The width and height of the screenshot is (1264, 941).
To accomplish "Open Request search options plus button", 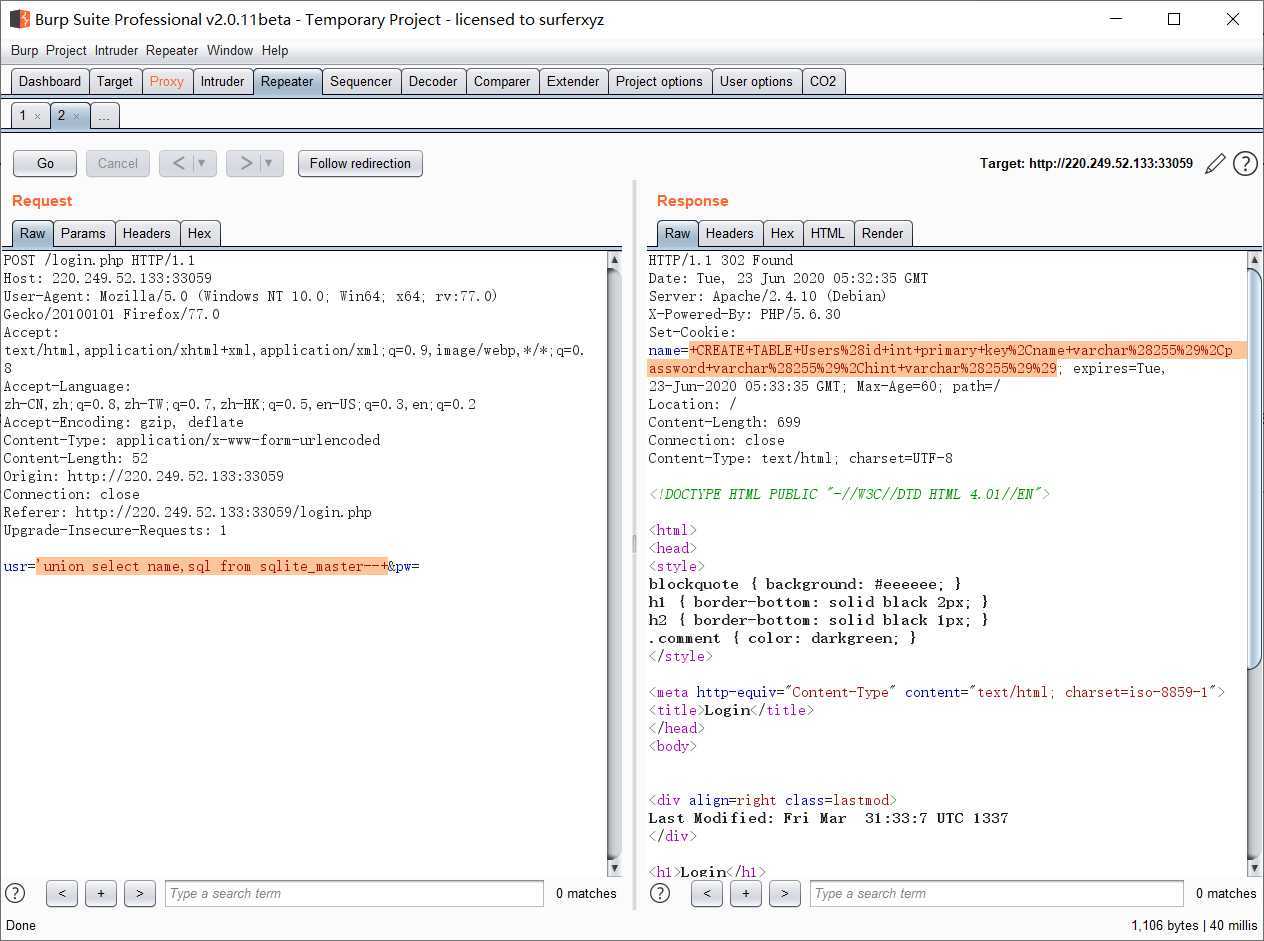I will click(x=101, y=893).
